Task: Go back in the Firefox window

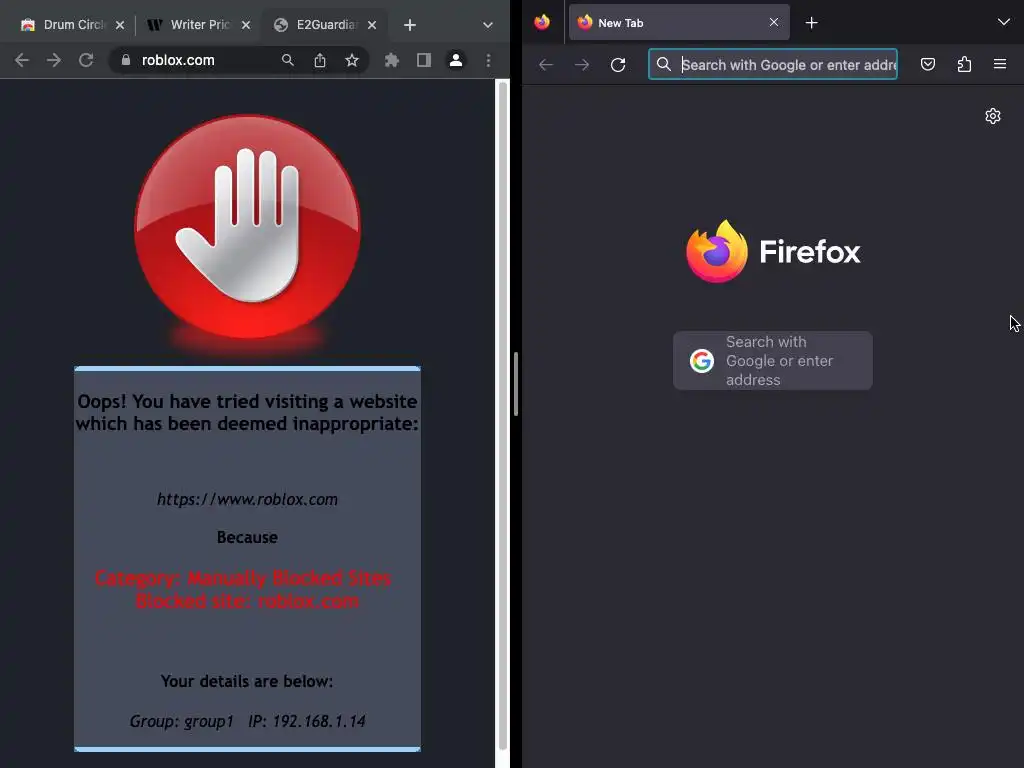Action: point(546,65)
